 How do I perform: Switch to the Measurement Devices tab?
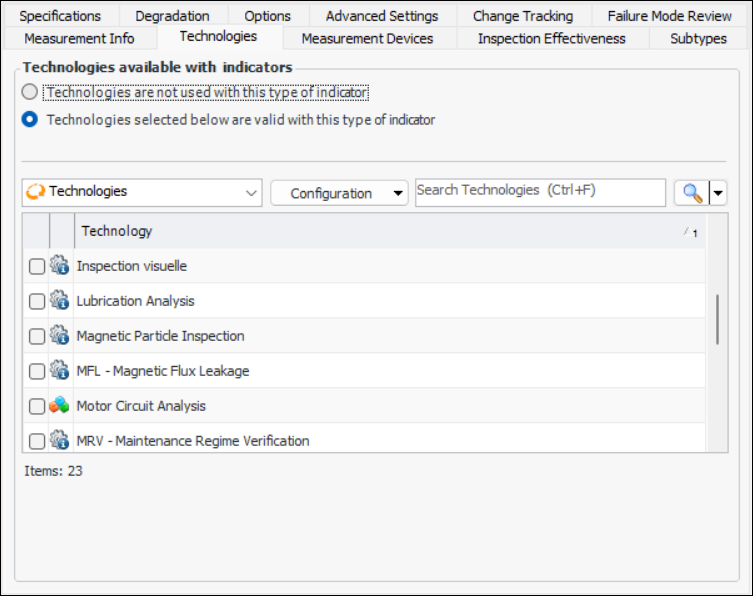click(367, 39)
